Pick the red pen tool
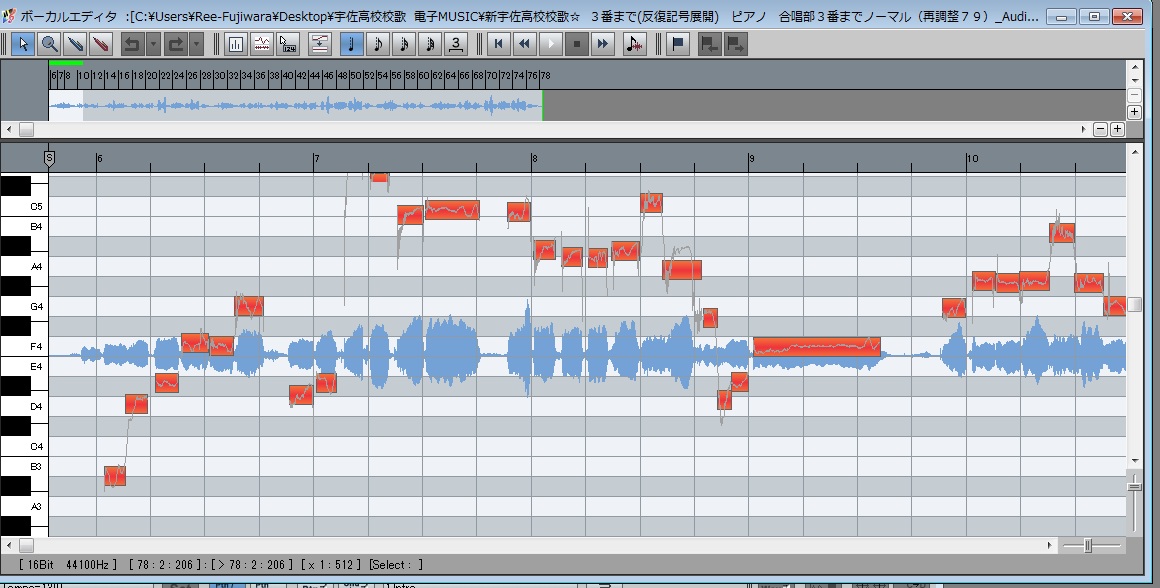This screenshot has height=588, width=1160. coord(100,44)
